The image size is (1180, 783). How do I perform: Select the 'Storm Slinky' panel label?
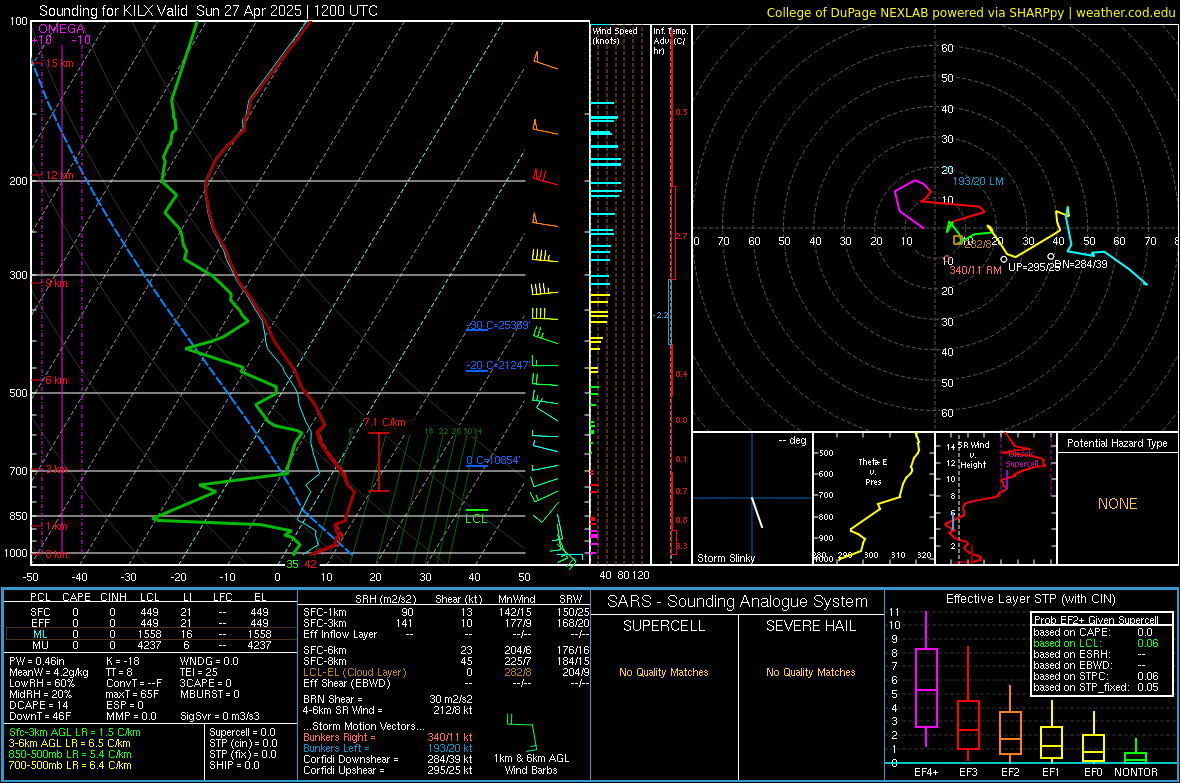(725, 558)
